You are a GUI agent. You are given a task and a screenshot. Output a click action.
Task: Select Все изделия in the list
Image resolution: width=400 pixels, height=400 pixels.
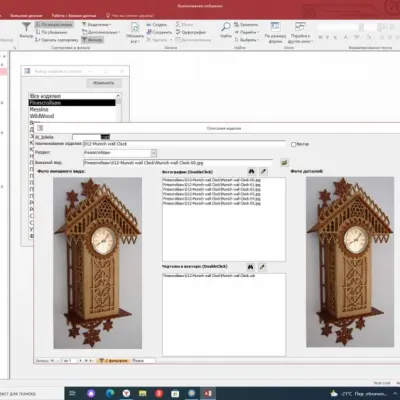pyautogui.click(x=72, y=96)
